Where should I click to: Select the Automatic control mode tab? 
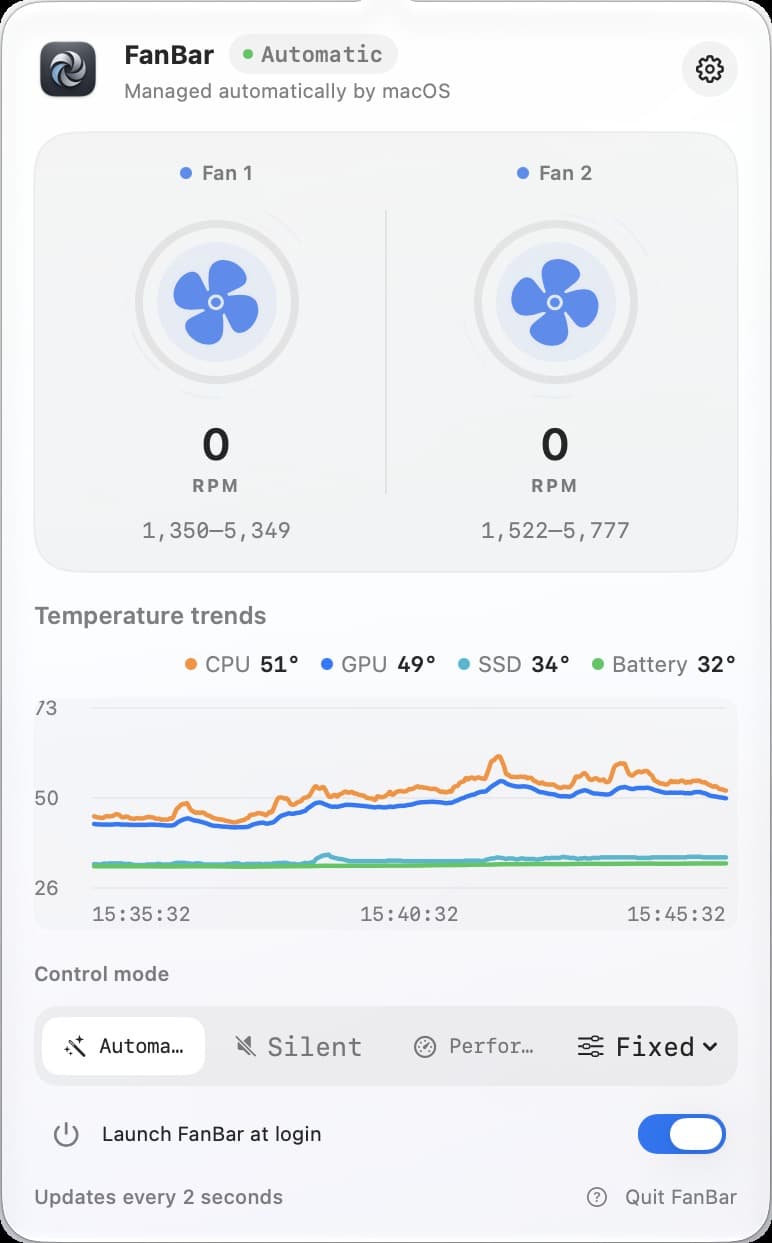coord(123,1046)
